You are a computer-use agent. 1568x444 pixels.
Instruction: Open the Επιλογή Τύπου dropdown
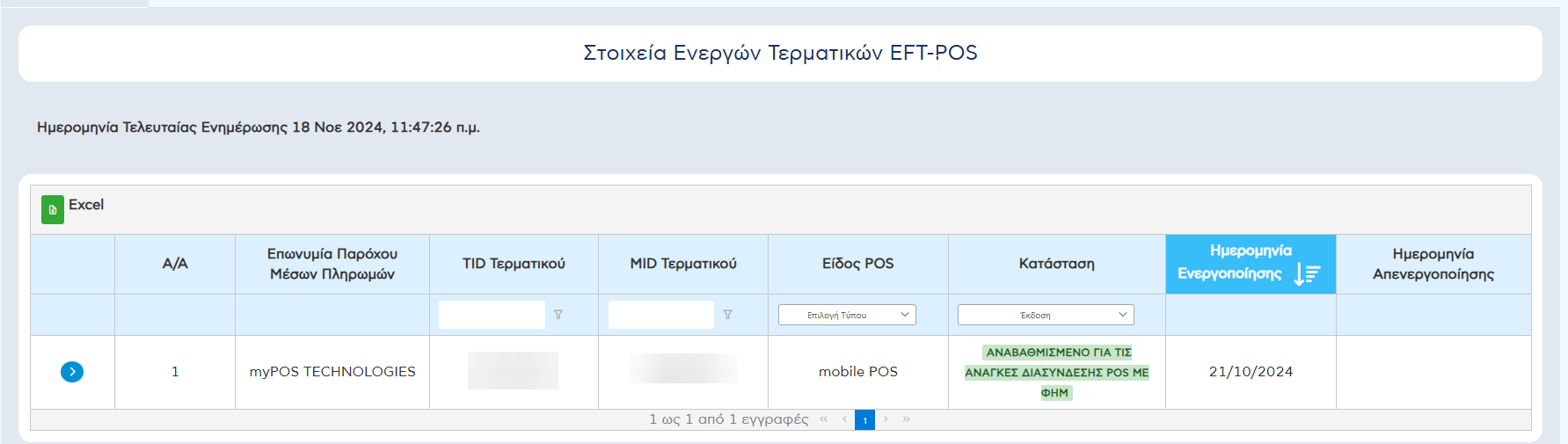[847, 315]
